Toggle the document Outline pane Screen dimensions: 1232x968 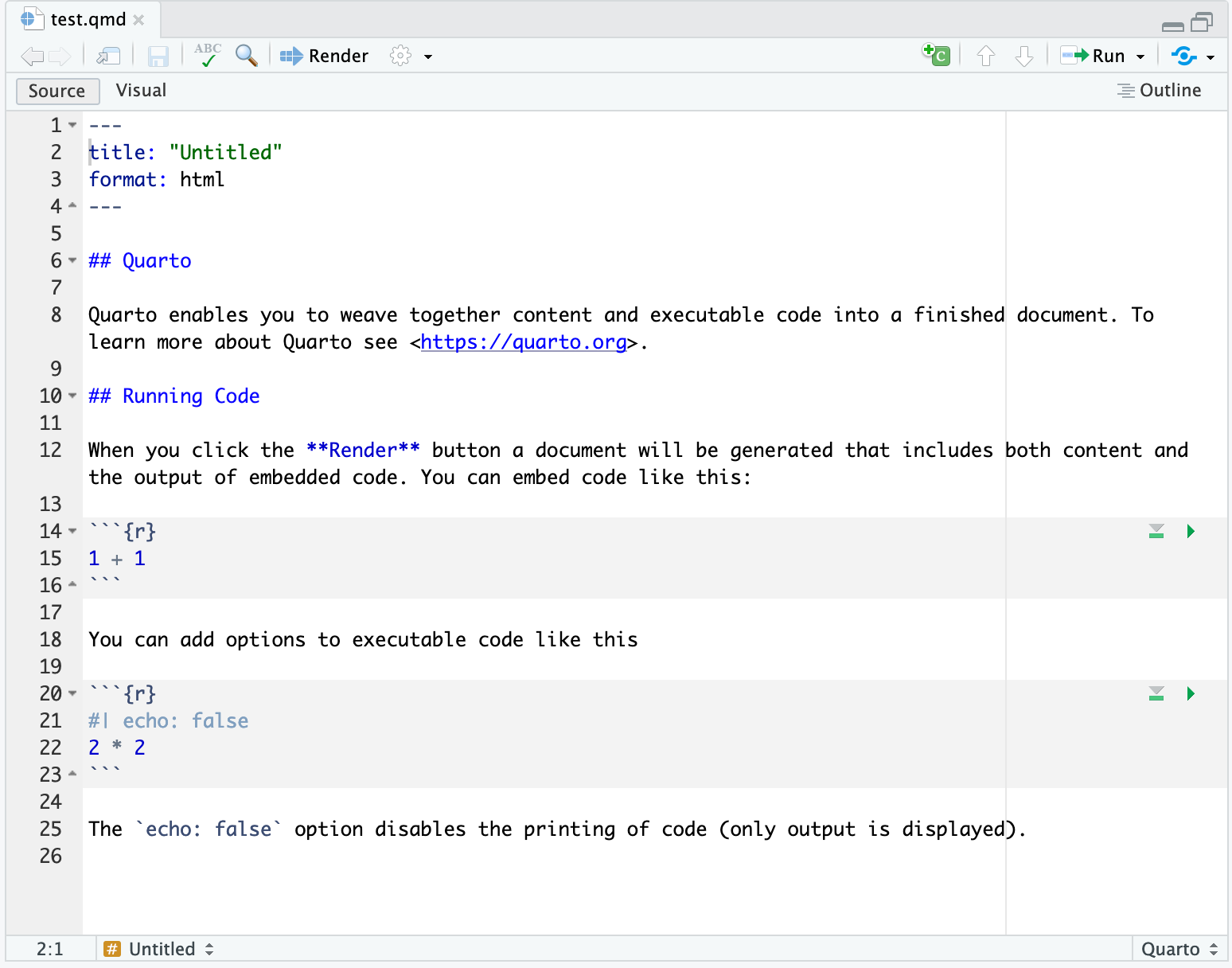click(x=1159, y=90)
